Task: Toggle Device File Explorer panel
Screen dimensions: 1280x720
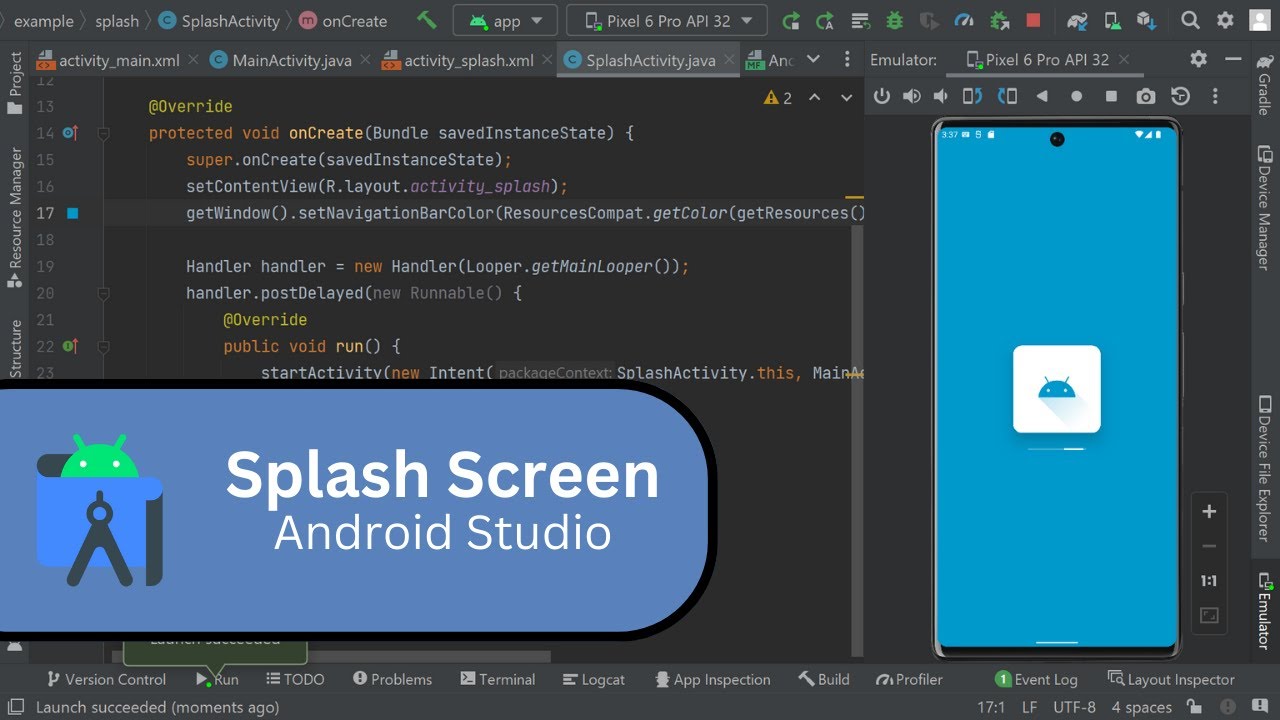Action: tap(1265, 468)
